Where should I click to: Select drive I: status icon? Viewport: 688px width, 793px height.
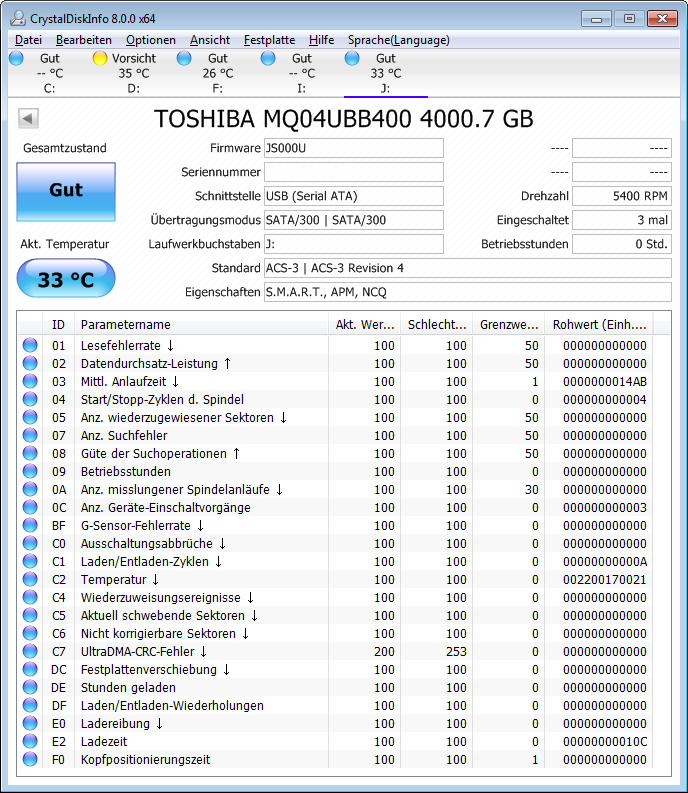(x=268, y=58)
